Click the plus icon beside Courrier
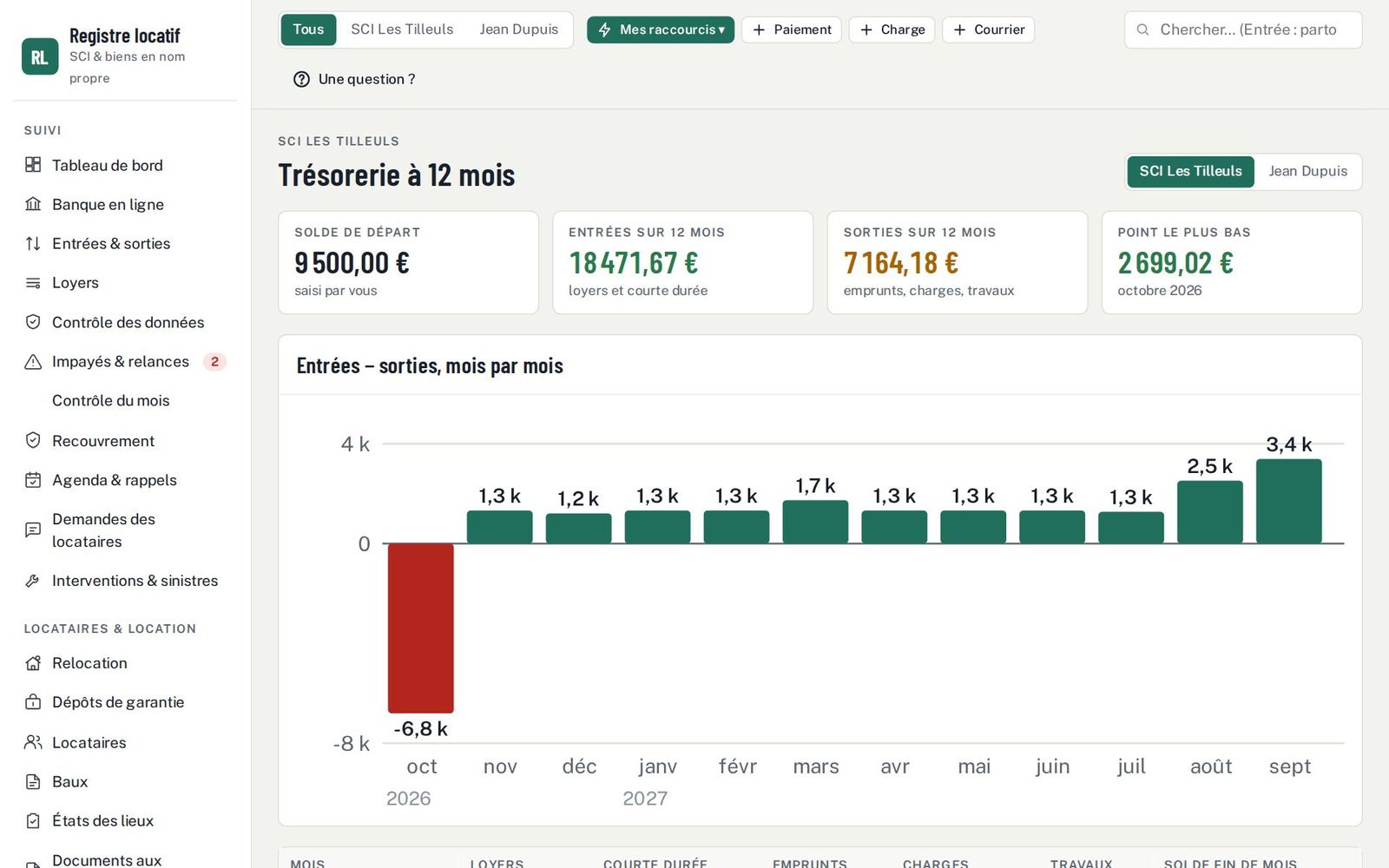Screen dimensions: 1389x868 pos(959,30)
